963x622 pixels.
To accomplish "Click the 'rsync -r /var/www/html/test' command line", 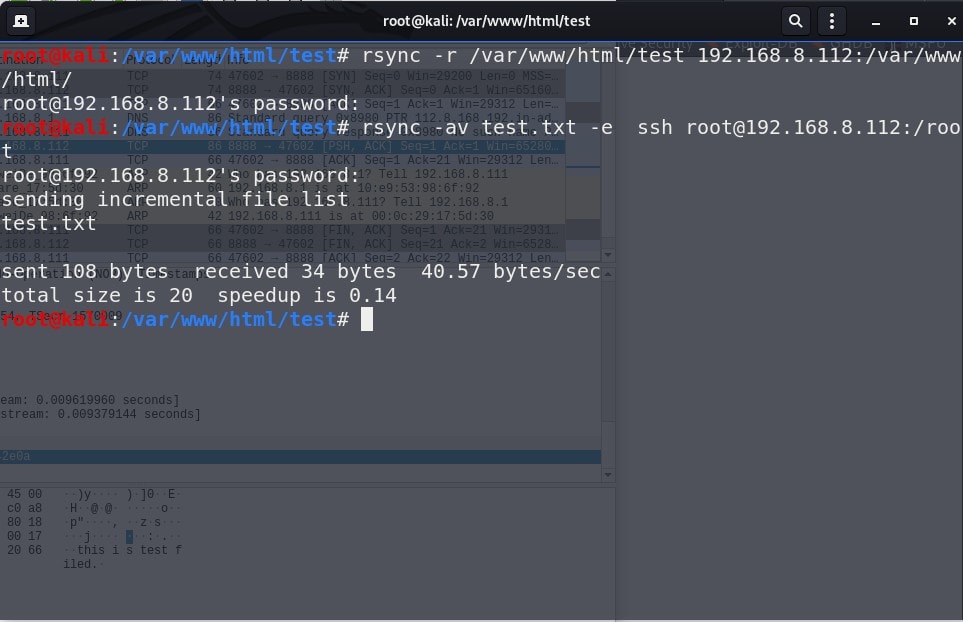I will tap(482, 55).
